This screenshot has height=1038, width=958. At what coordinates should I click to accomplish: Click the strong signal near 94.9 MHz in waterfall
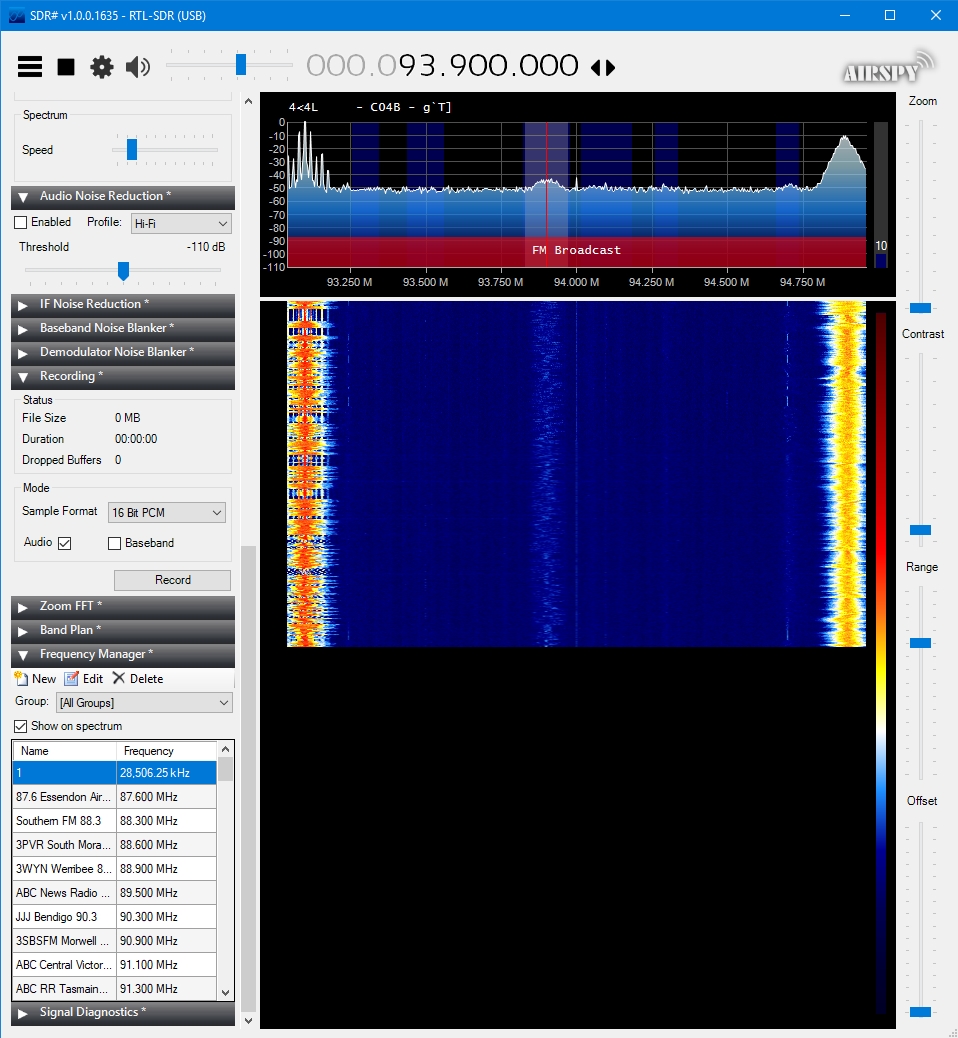[x=844, y=473]
